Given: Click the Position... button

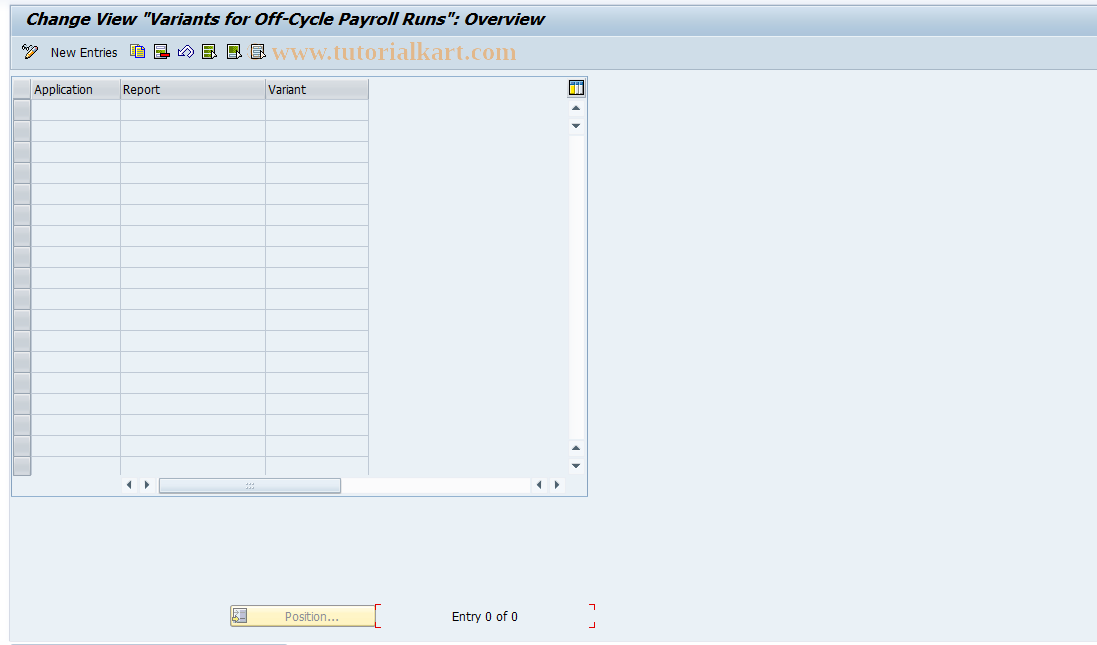Looking at the screenshot, I should (x=303, y=616).
